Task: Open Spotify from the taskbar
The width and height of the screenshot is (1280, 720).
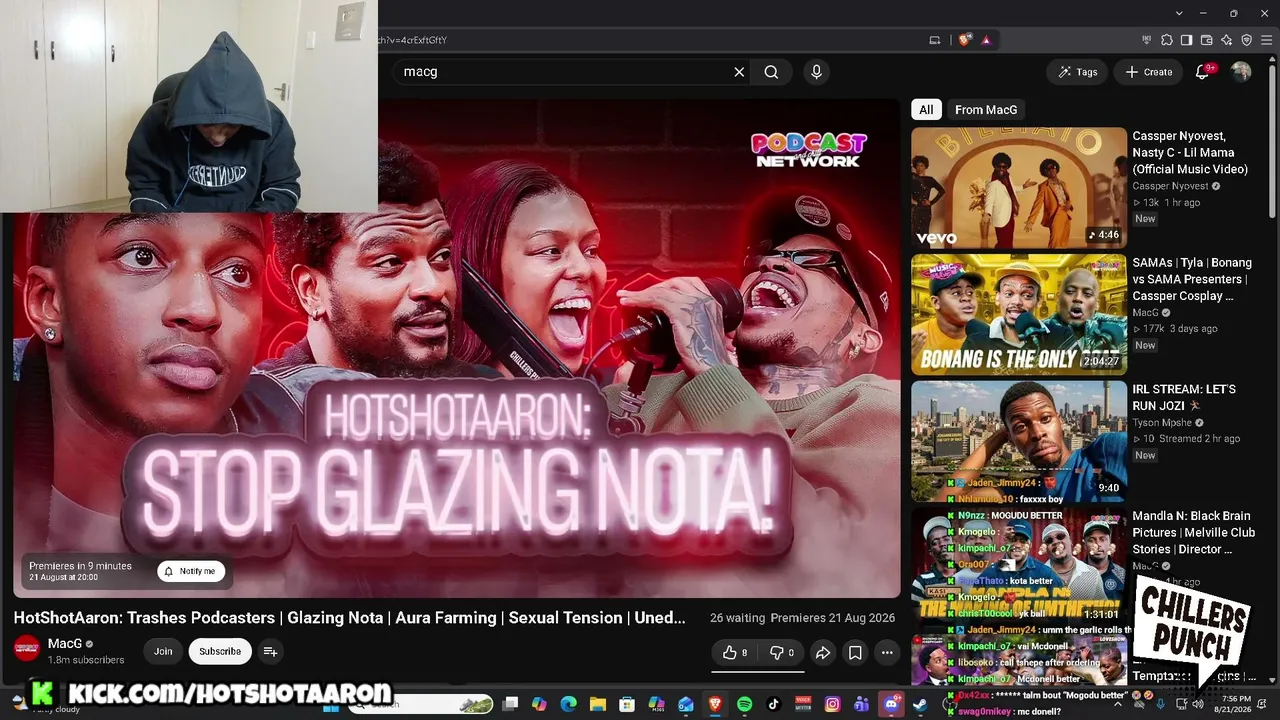Action: tap(744, 704)
